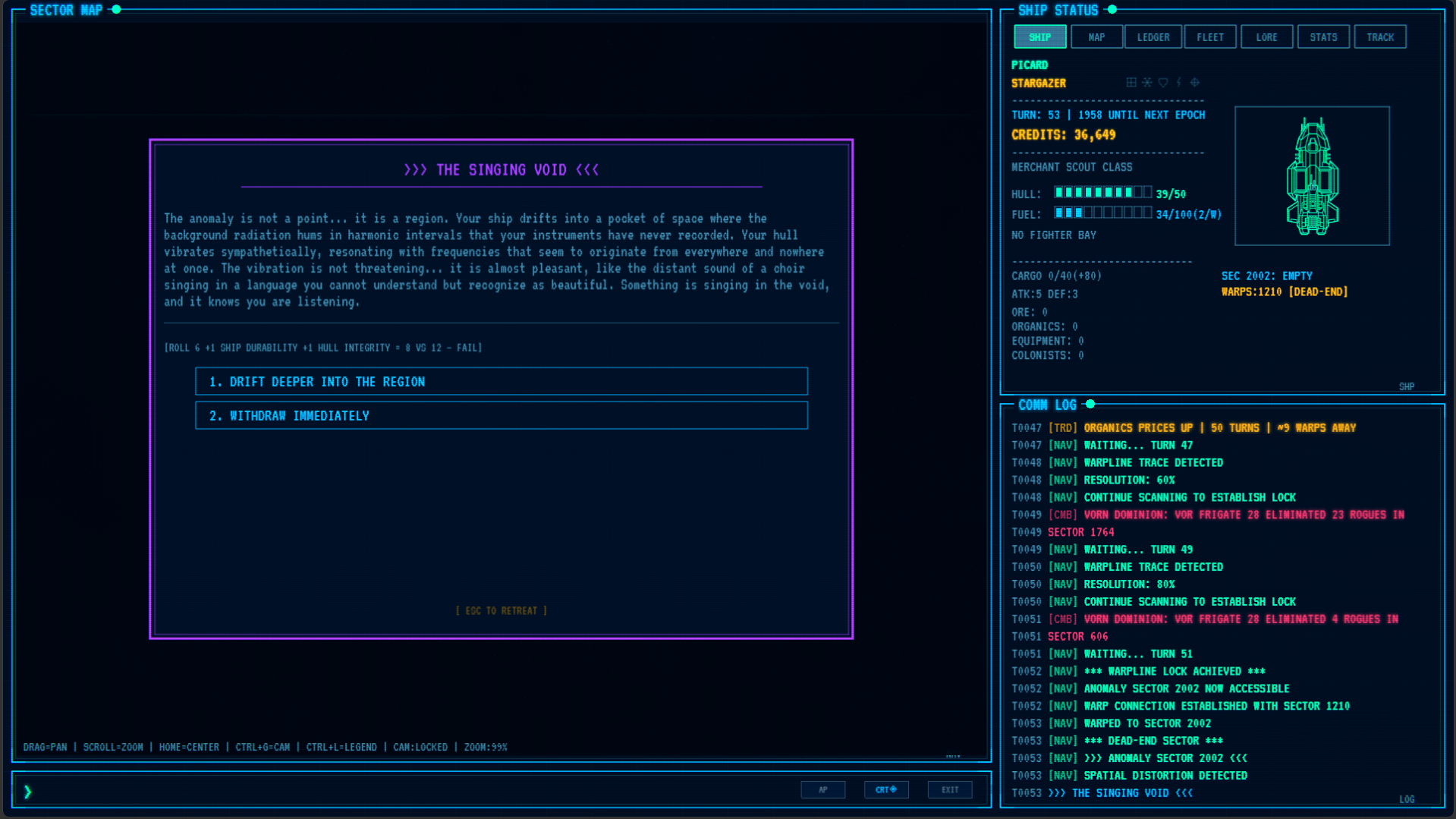1456x819 pixels.
Task: Click the dice roll result line
Action: [x=323, y=348]
